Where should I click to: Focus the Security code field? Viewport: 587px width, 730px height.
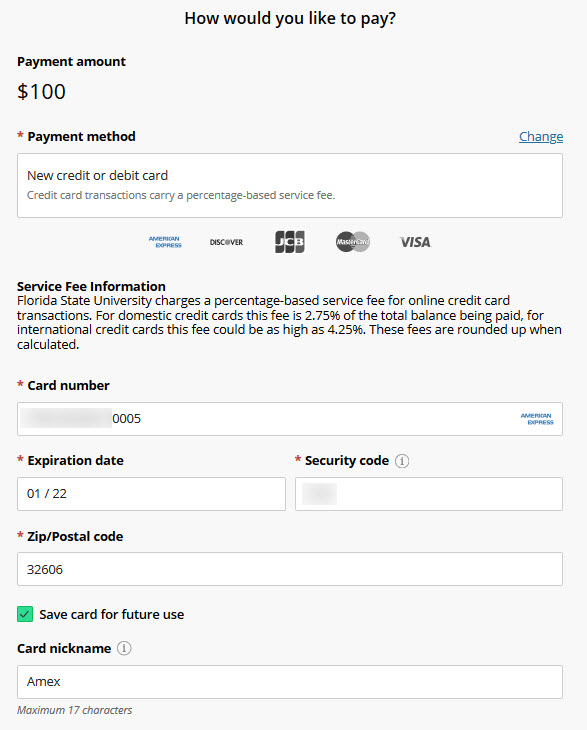[429, 494]
